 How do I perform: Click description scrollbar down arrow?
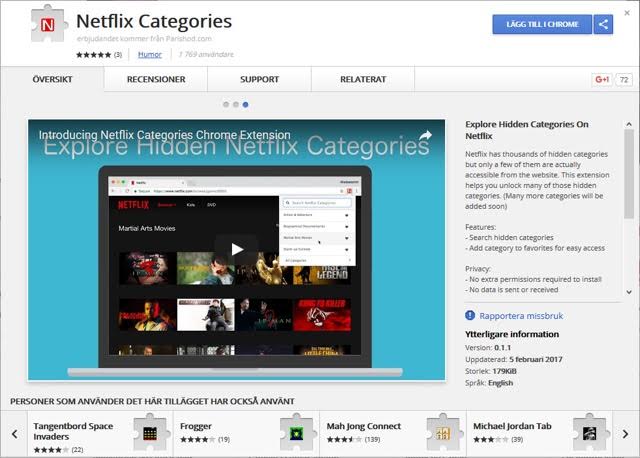pyautogui.click(x=629, y=292)
